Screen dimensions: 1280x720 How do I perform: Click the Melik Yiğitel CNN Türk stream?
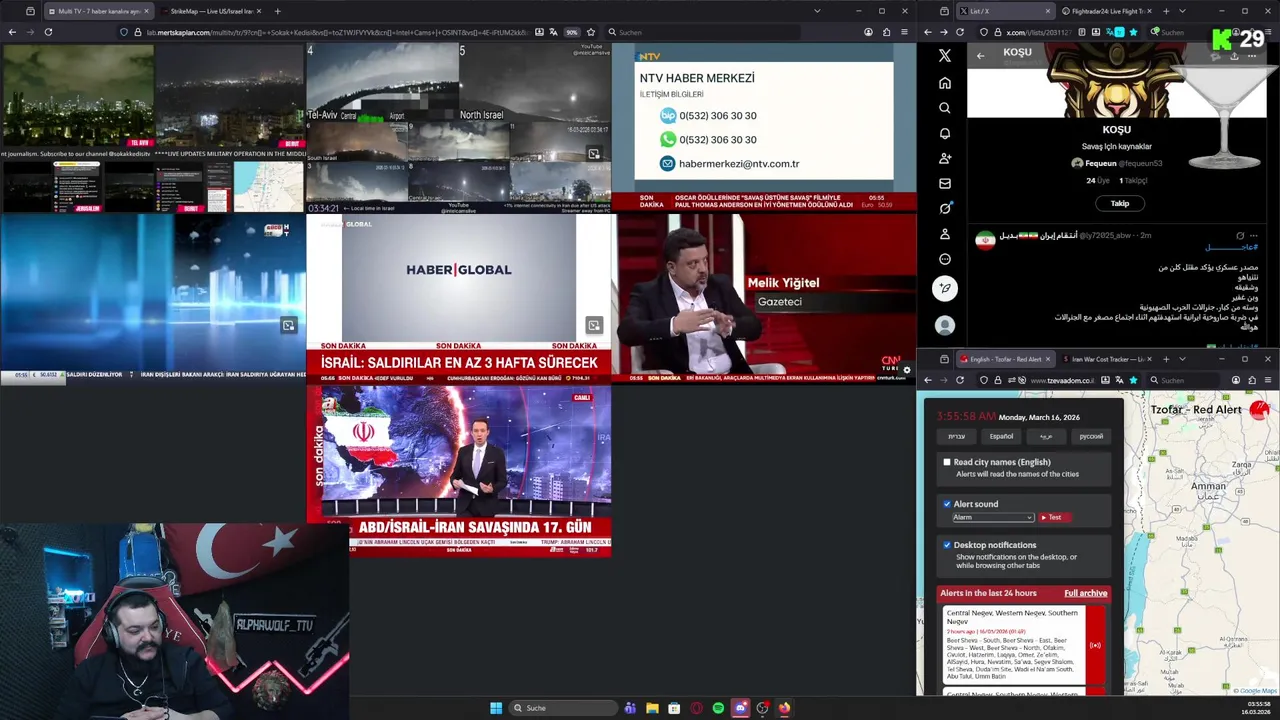point(764,298)
